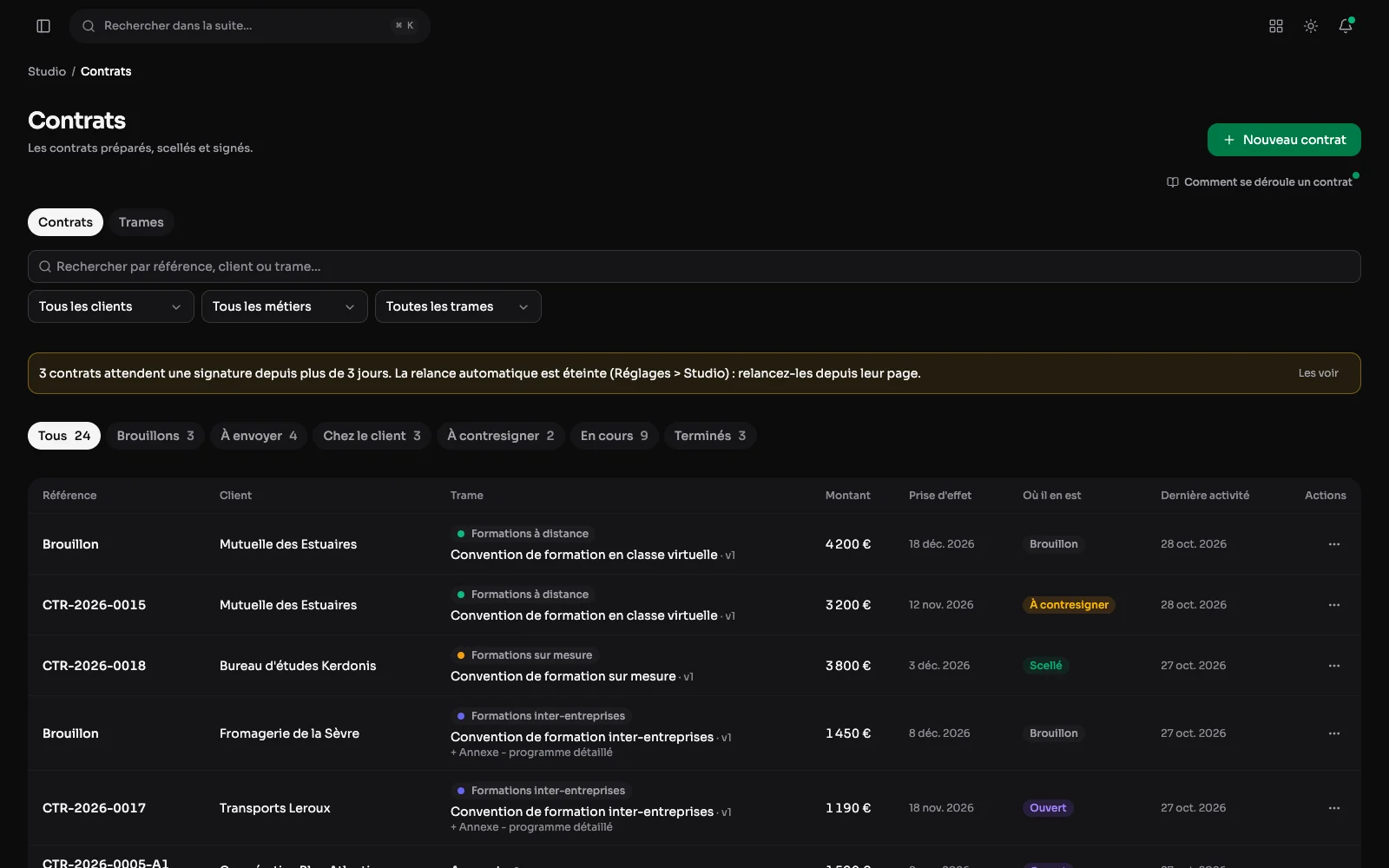Filter by À envoyer status
The height and width of the screenshot is (868, 1389).
click(x=259, y=436)
